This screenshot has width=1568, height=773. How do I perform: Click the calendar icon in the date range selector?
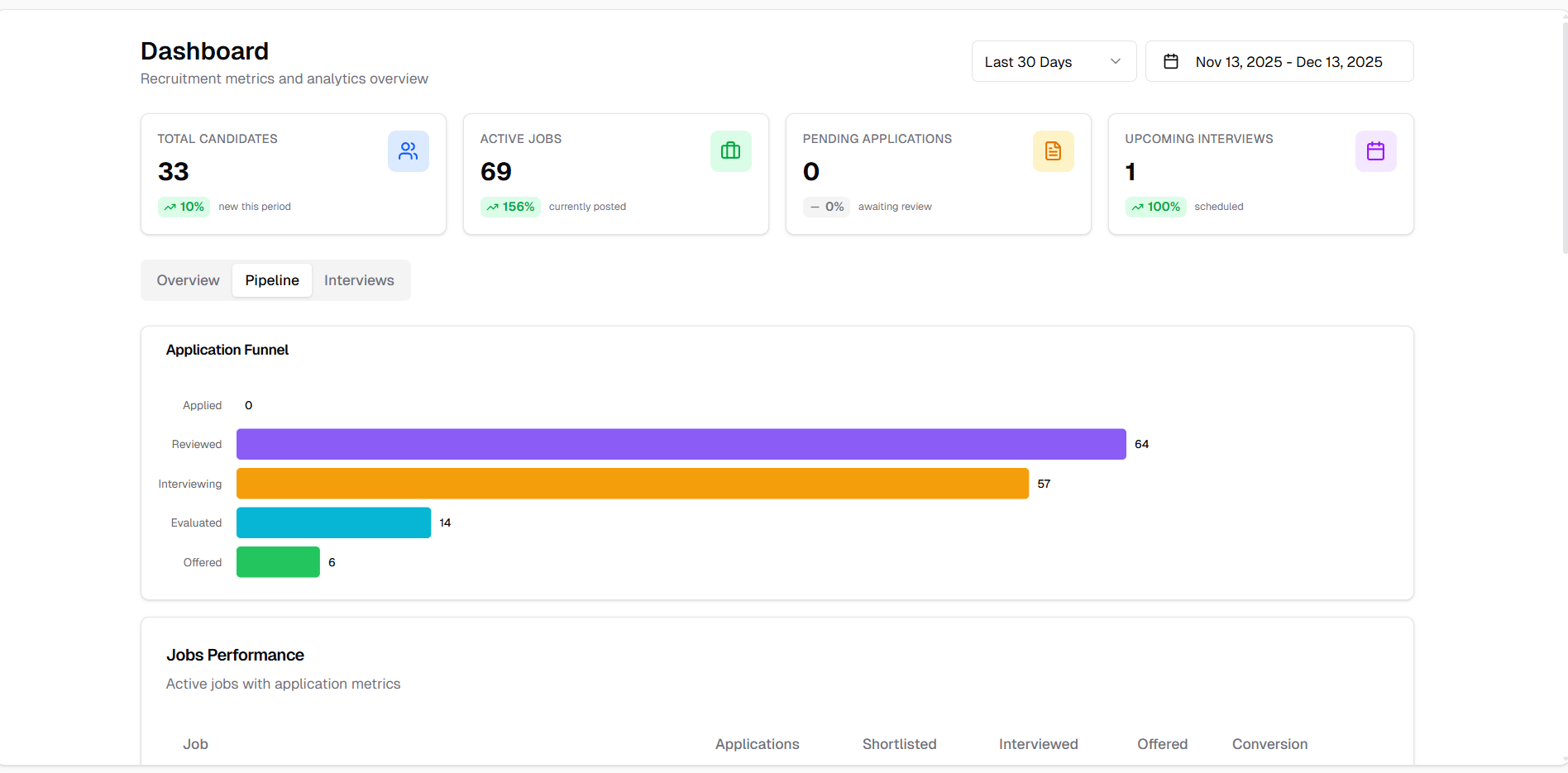1171,60
